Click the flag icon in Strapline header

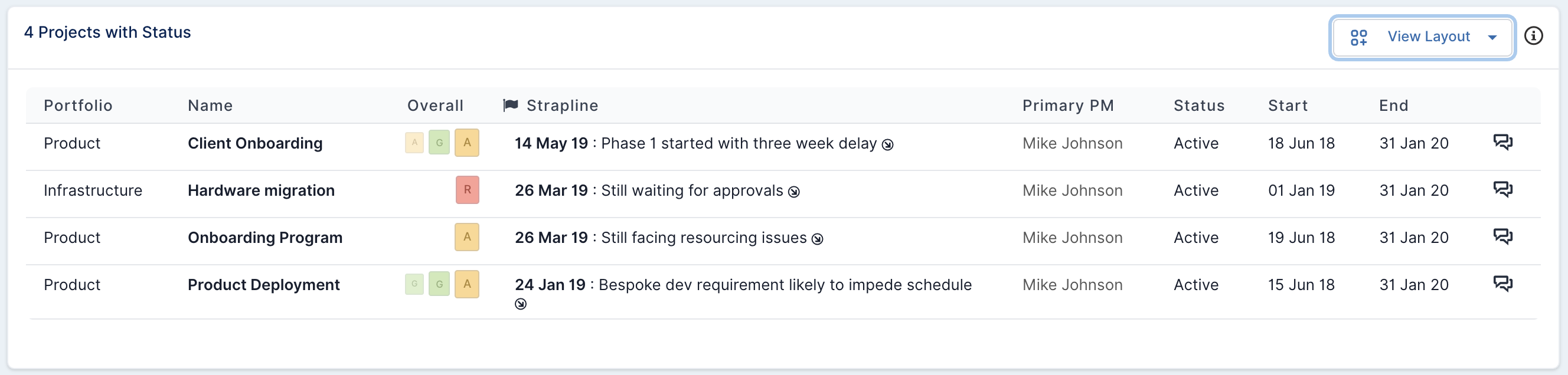point(511,105)
